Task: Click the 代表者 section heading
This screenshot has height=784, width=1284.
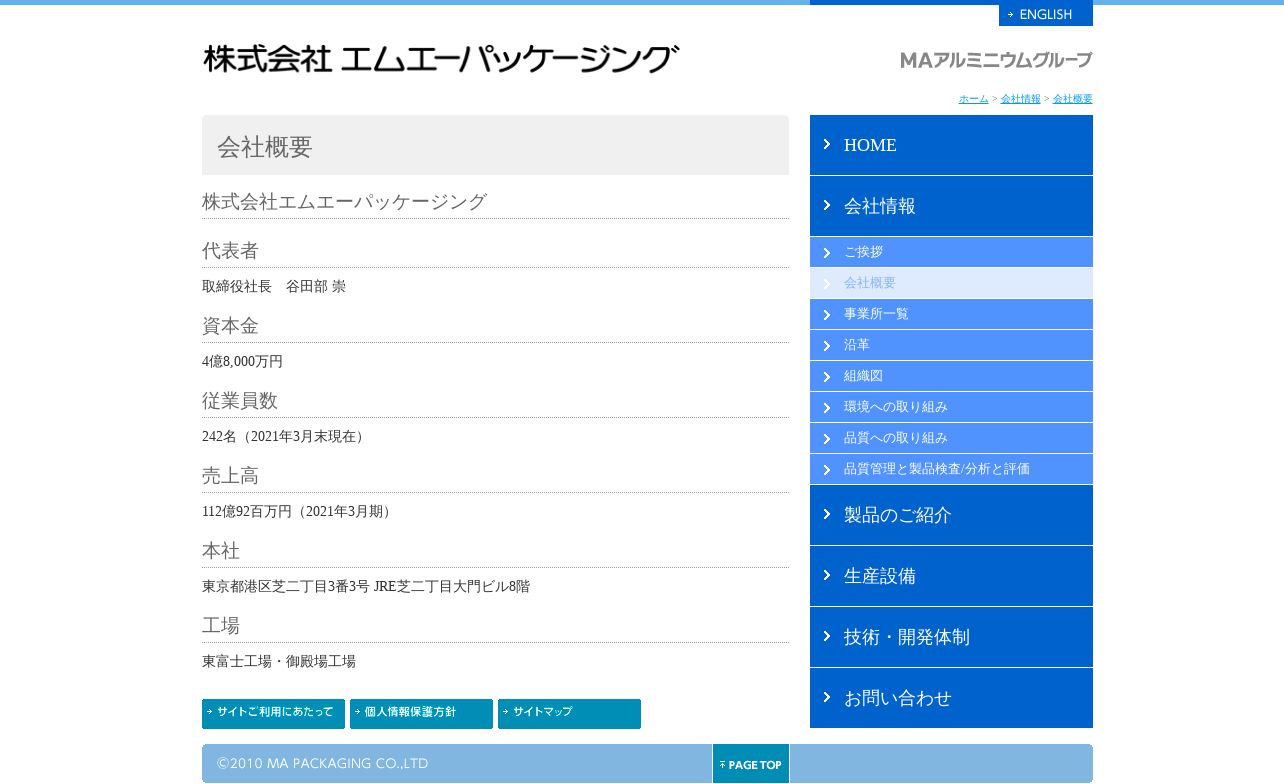Action: click(x=230, y=251)
